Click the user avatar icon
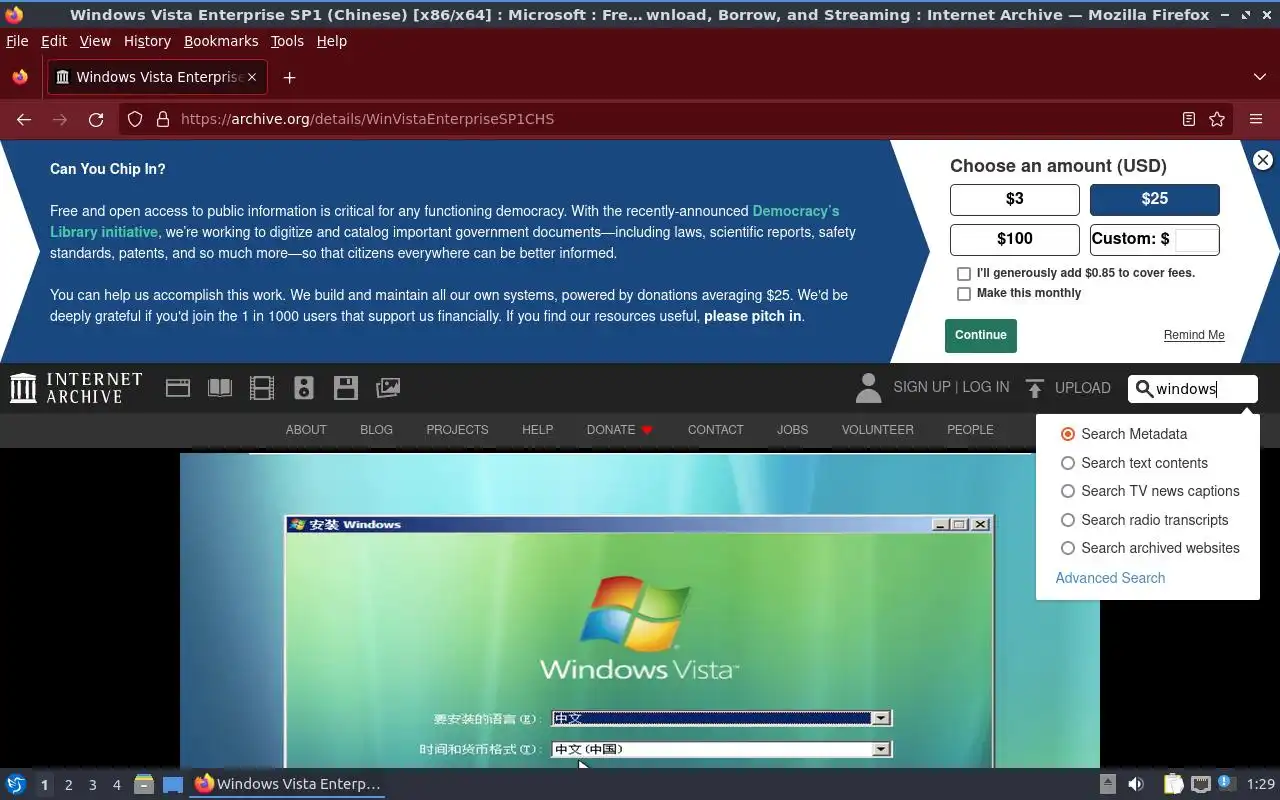 (869, 388)
